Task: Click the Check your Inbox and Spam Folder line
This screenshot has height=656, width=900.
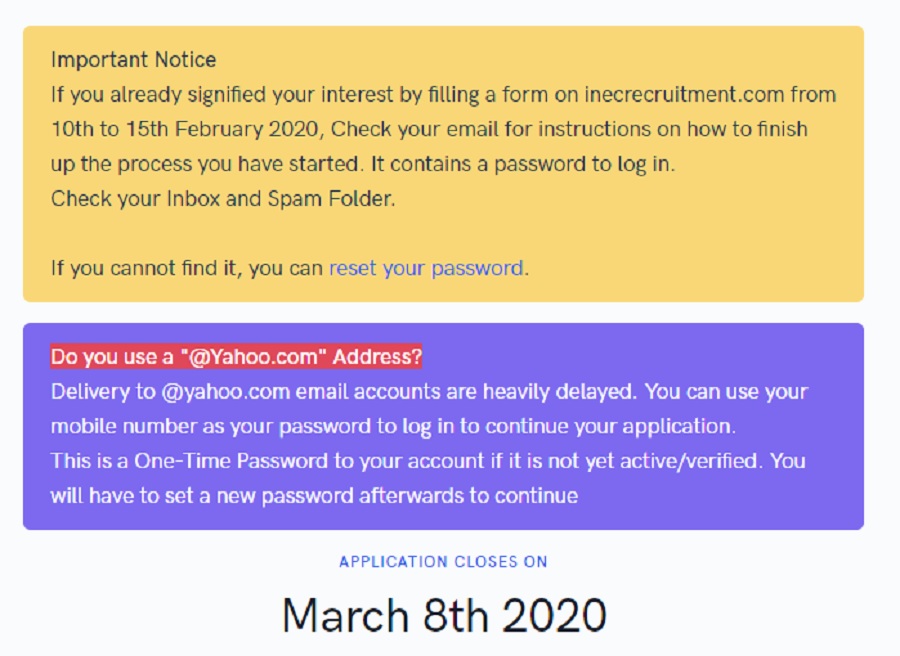Action: click(223, 198)
